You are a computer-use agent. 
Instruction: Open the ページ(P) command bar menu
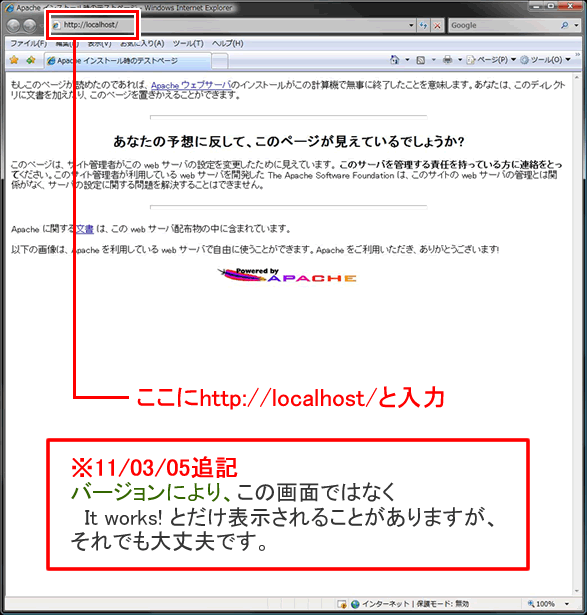tap(491, 60)
